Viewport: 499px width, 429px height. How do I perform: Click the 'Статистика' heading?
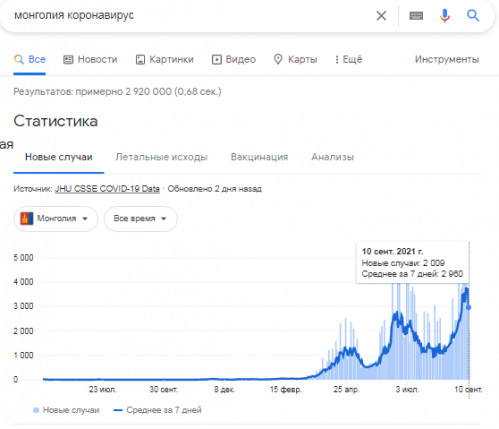tap(55, 121)
